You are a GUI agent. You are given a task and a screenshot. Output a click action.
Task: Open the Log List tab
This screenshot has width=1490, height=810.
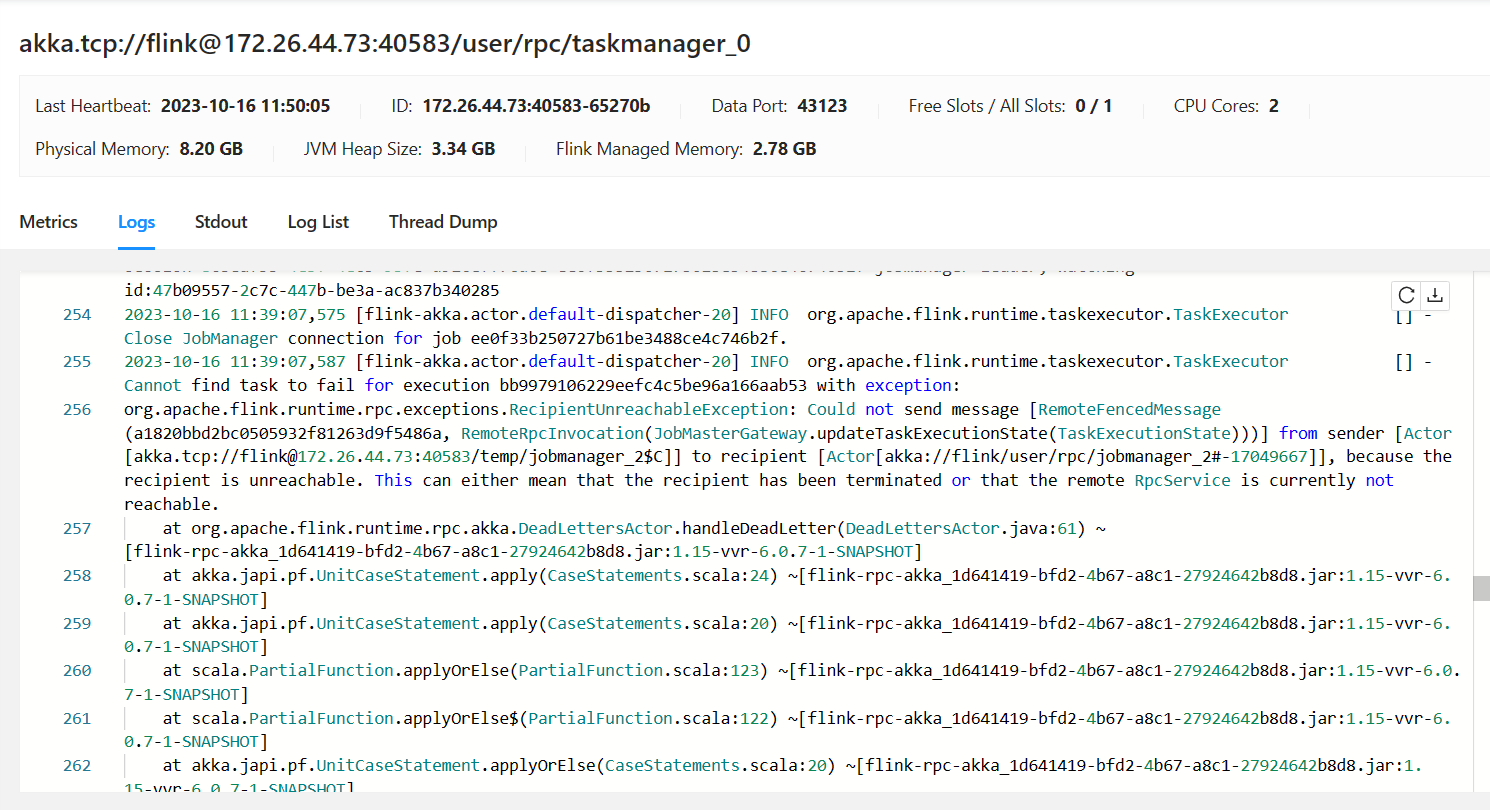point(318,222)
